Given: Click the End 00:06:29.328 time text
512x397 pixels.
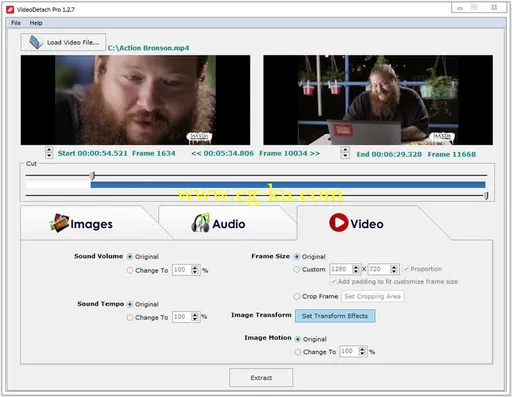Looking at the screenshot, I should click(389, 154).
